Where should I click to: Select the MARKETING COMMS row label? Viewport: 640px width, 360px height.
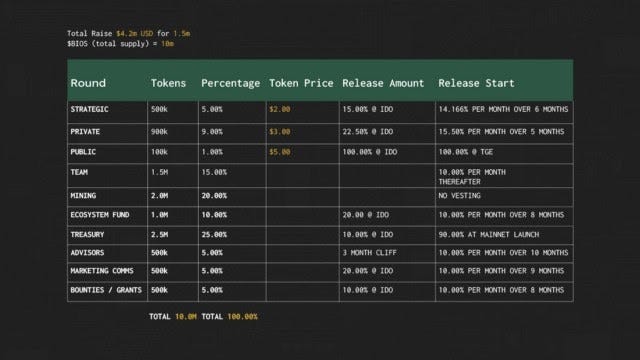pyautogui.click(x=102, y=271)
